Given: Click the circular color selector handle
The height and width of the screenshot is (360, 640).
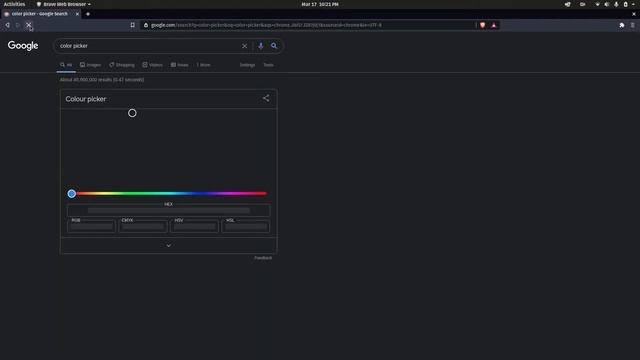Looking at the screenshot, I should [x=132, y=113].
